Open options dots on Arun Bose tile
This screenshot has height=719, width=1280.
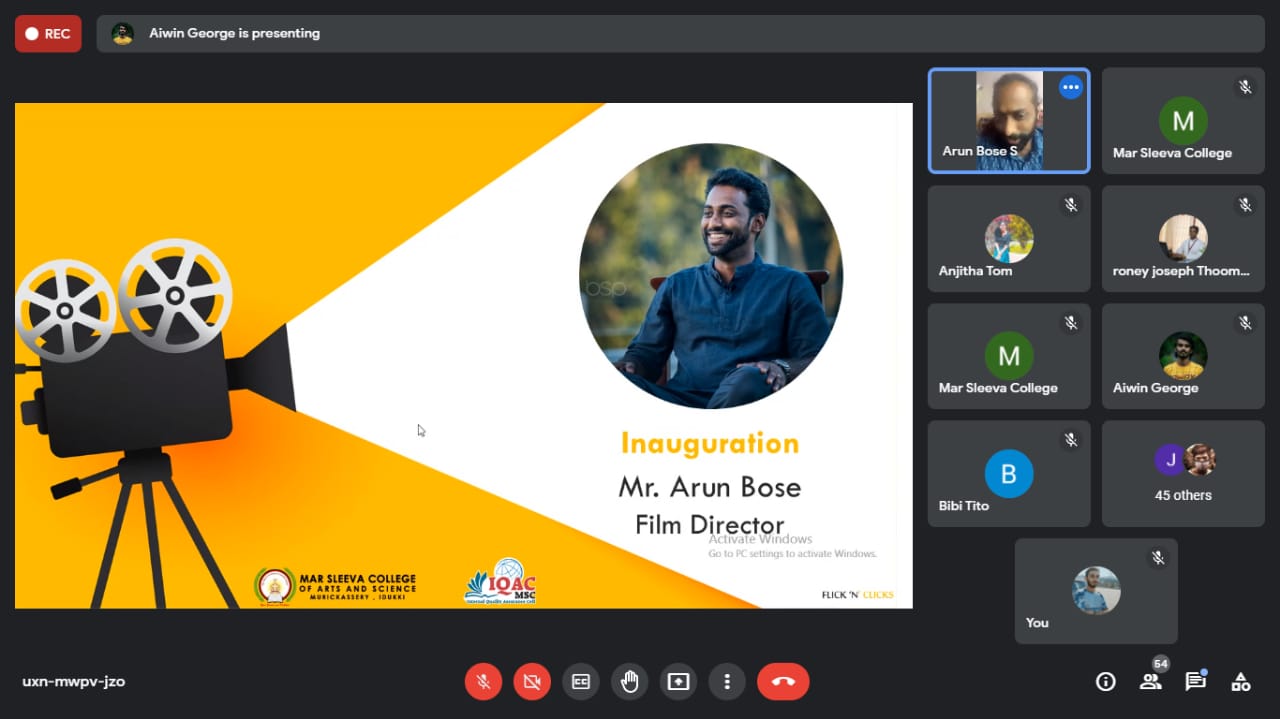point(1071,87)
